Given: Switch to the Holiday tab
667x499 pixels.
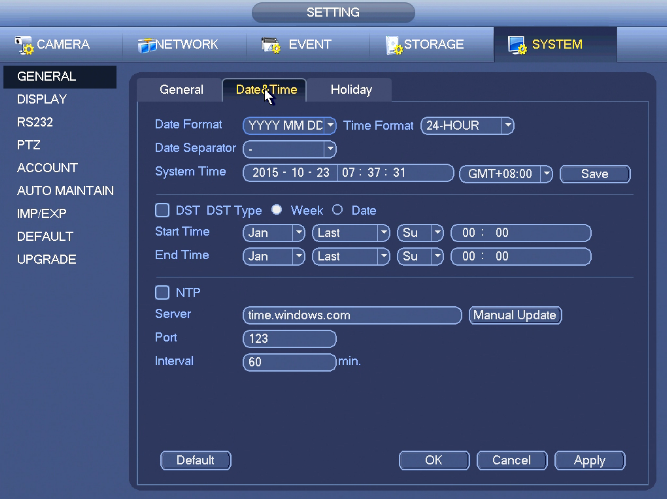Looking at the screenshot, I should coord(351,90).
